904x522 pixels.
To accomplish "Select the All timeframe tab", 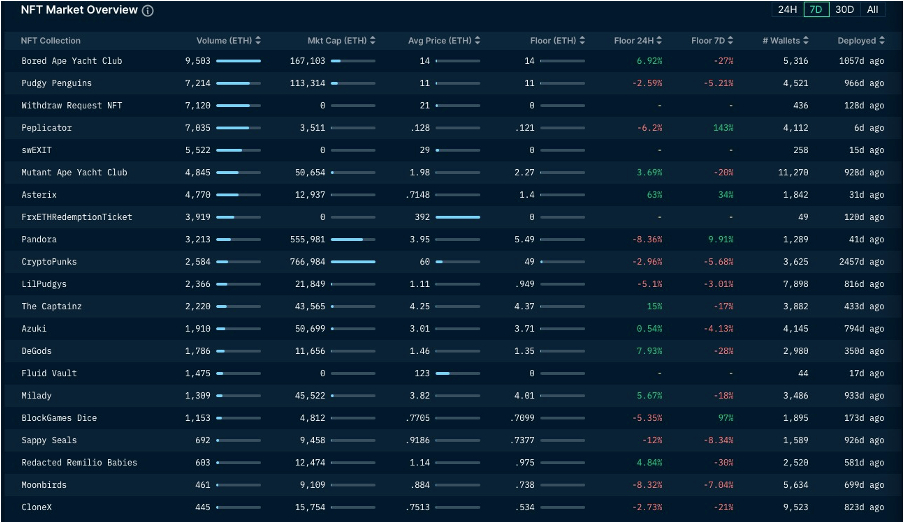I will pyautogui.click(x=873, y=10).
